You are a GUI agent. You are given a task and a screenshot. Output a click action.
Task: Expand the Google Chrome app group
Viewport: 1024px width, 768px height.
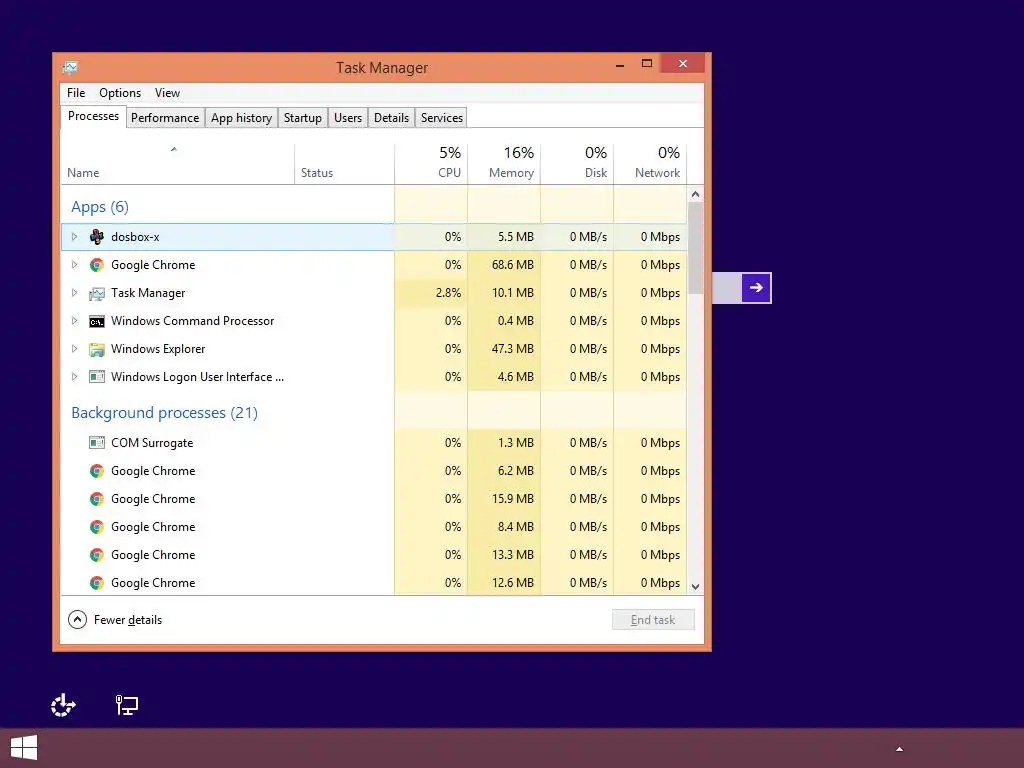pyautogui.click(x=74, y=265)
